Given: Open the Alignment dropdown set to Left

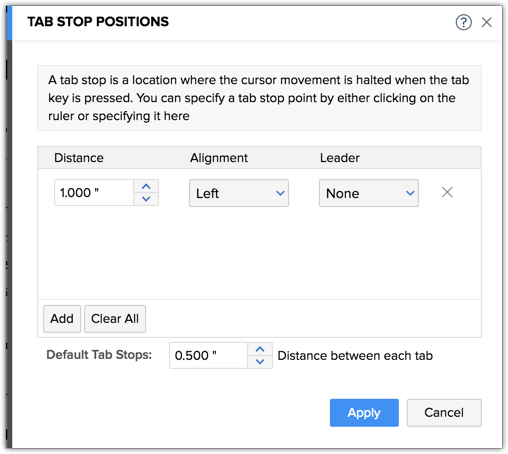Looking at the screenshot, I should (x=239, y=193).
